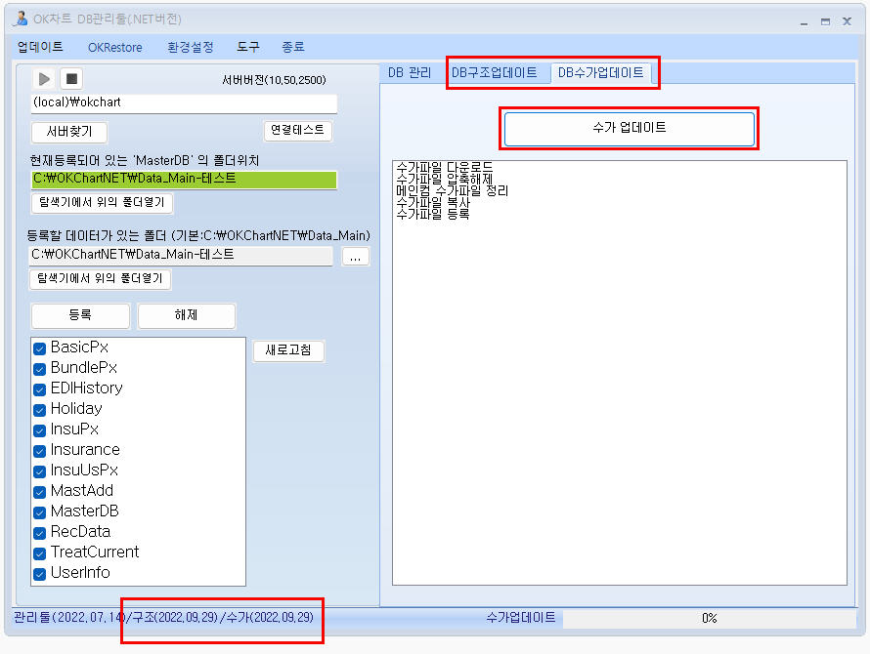This screenshot has width=870, height=654.
Task: Click the server name field (local)\okchart
Action: [184, 103]
